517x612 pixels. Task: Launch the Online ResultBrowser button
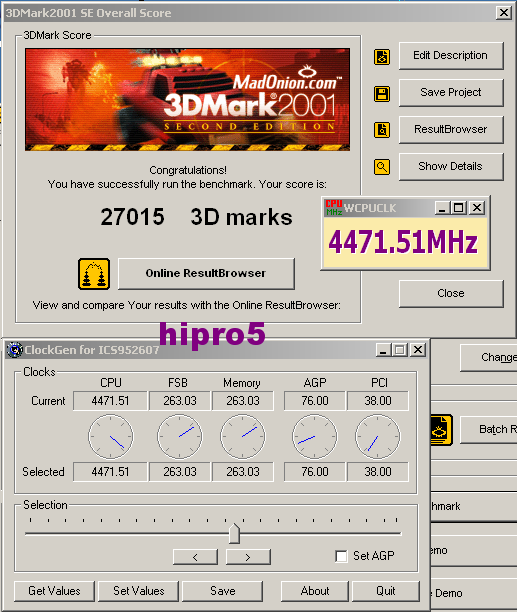click(x=206, y=274)
